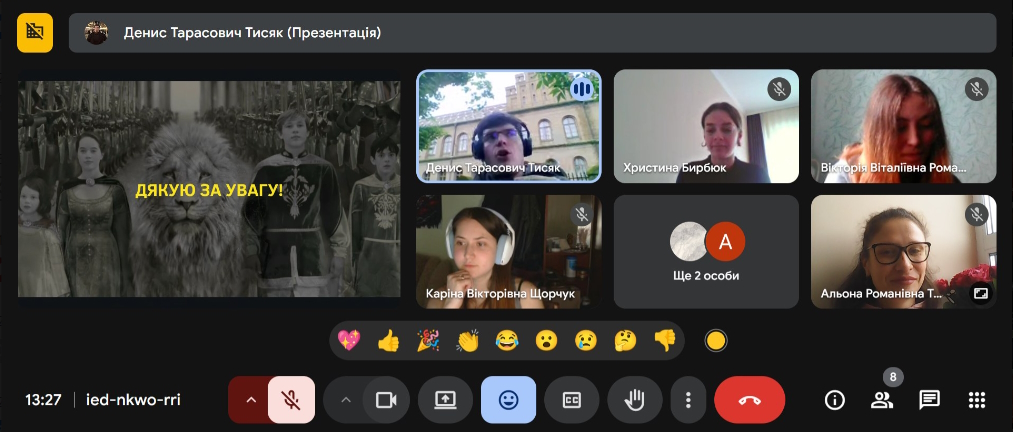Expand audio settings chevron beside microphone

(x=251, y=400)
